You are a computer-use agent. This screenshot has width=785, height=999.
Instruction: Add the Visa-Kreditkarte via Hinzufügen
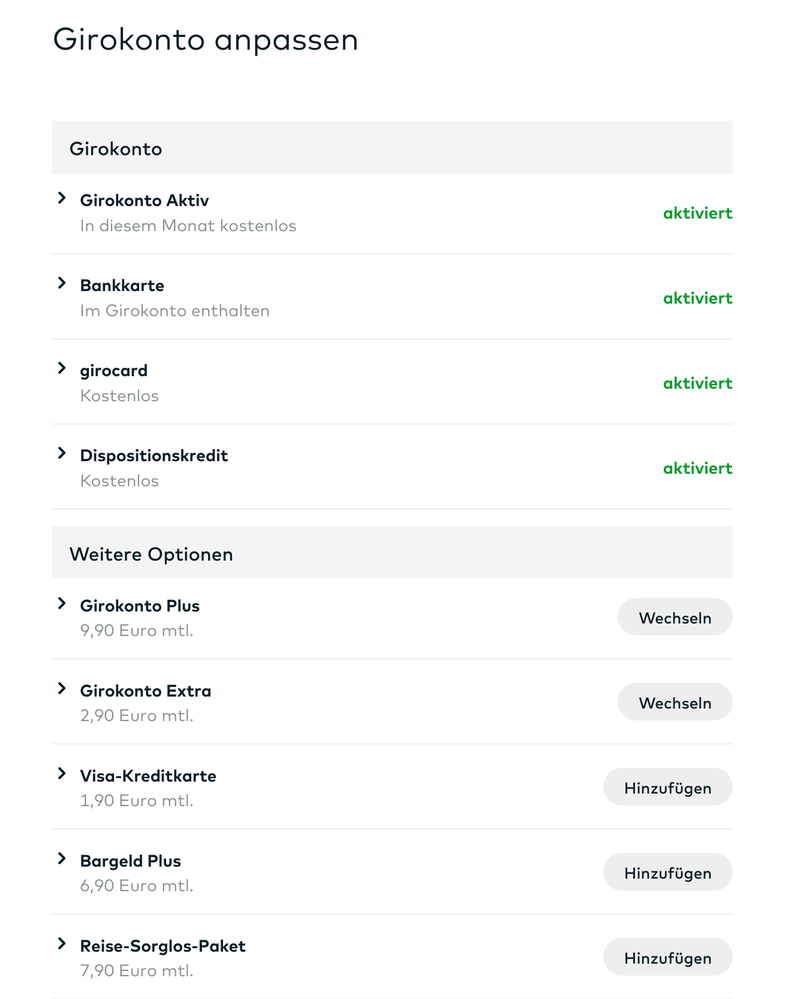point(667,788)
